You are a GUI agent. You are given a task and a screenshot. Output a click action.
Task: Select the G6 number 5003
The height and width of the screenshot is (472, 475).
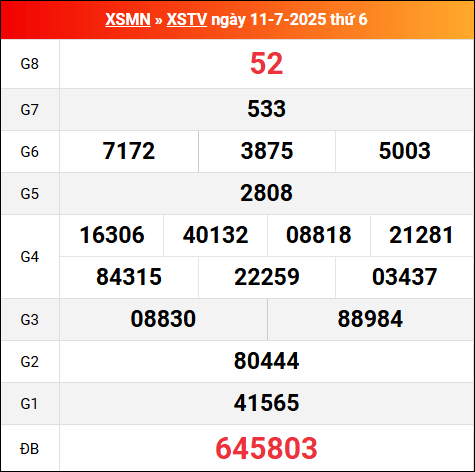tap(404, 151)
